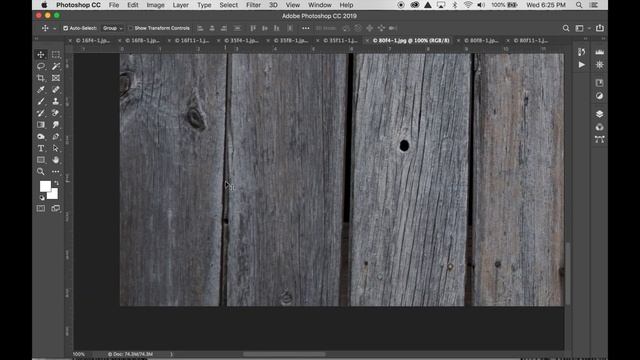640x360 pixels.
Task: Click the horizontal scrollbar thumb
Action: [284, 354]
